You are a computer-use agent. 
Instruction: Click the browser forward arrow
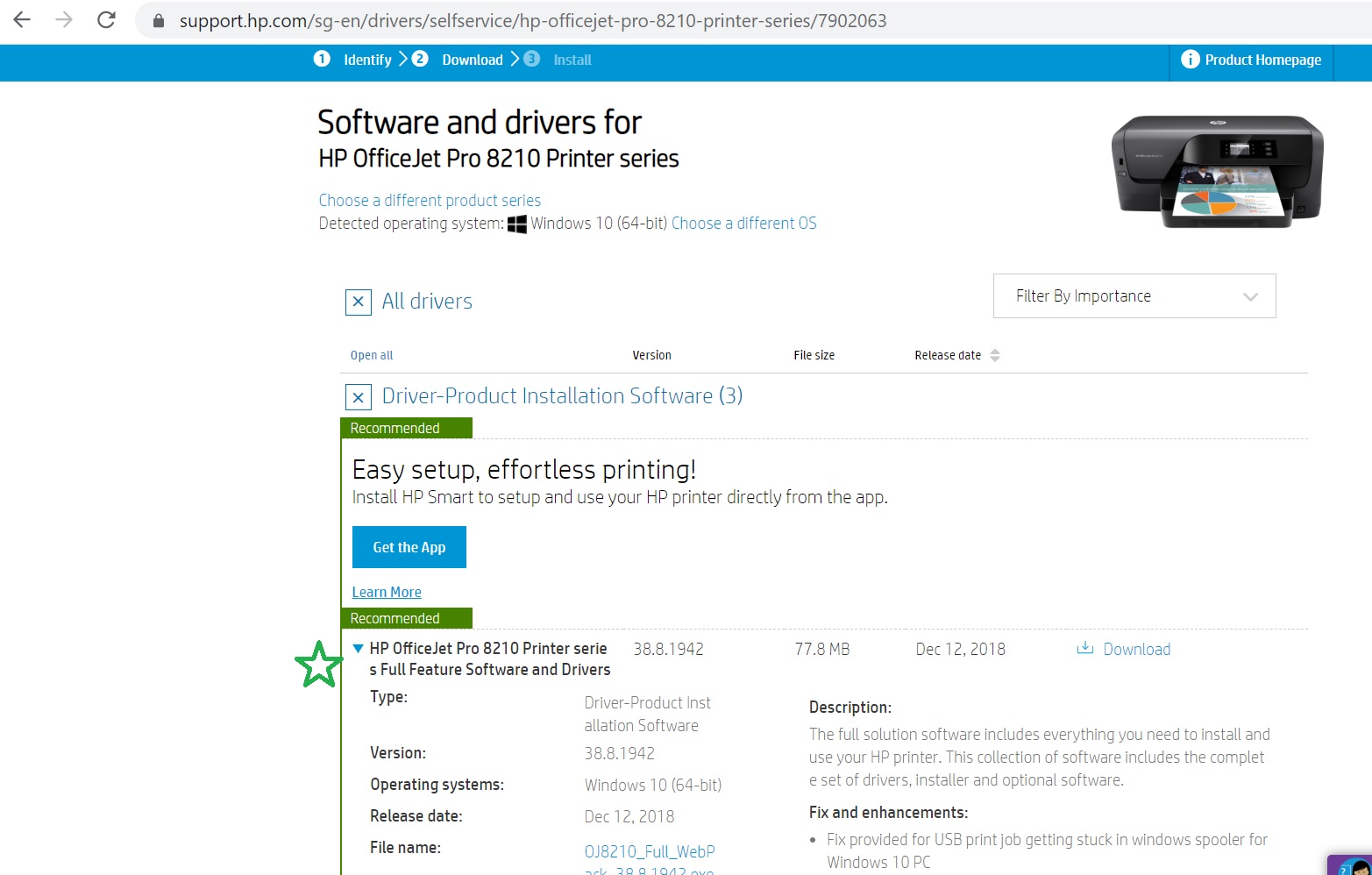(64, 19)
